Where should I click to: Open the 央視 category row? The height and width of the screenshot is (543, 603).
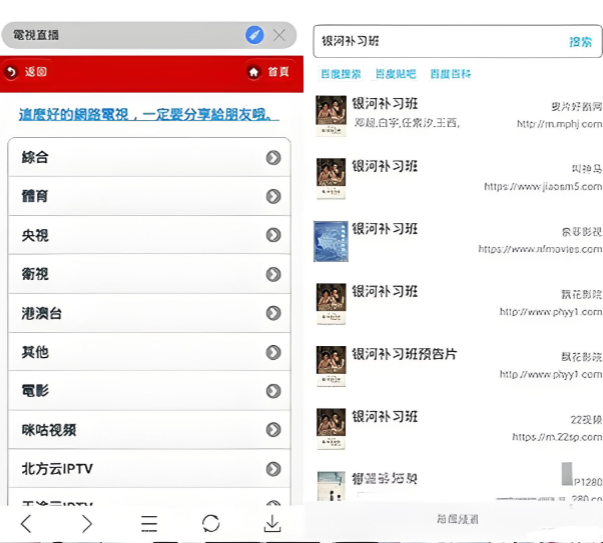[149, 235]
